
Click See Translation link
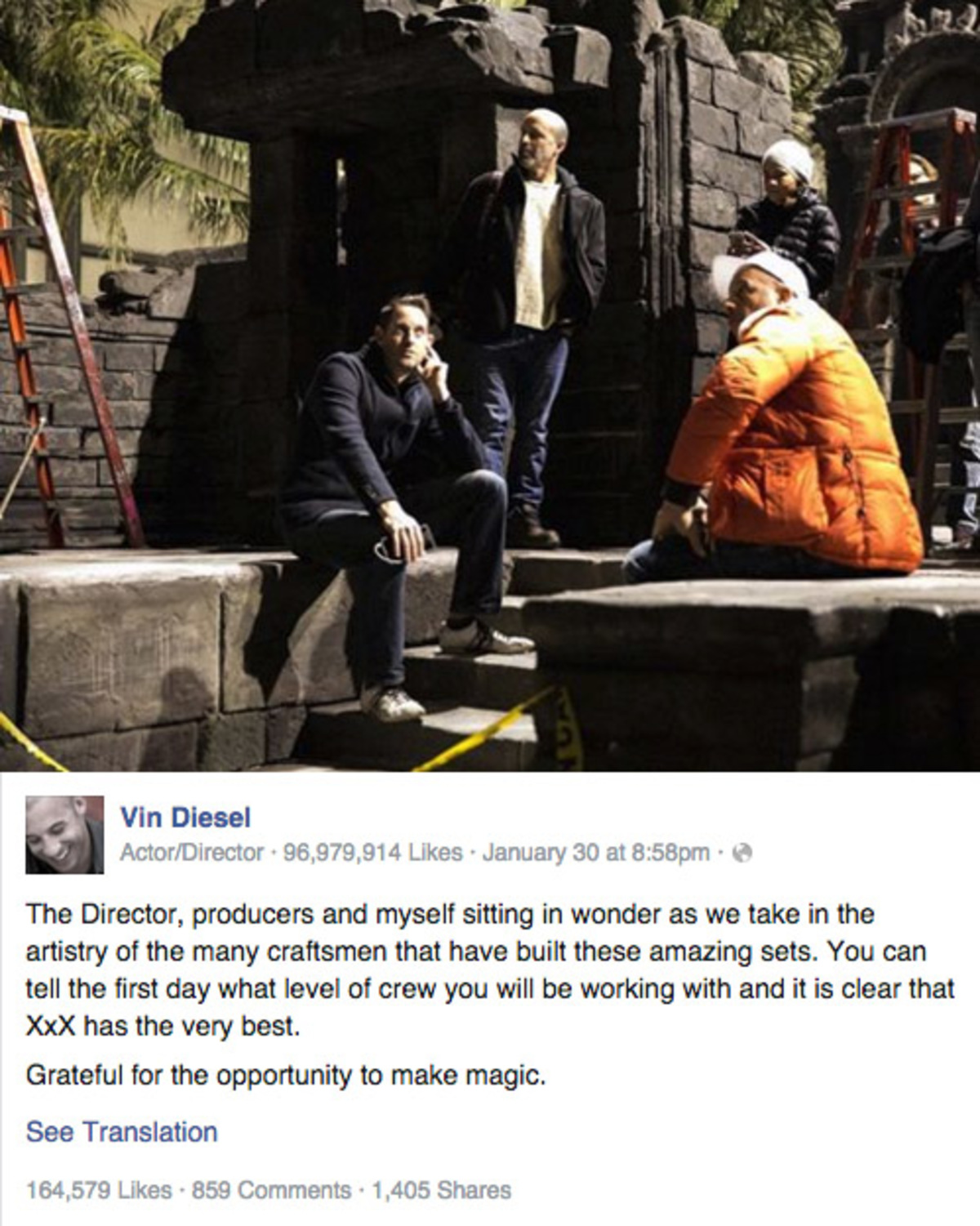point(122,1132)
